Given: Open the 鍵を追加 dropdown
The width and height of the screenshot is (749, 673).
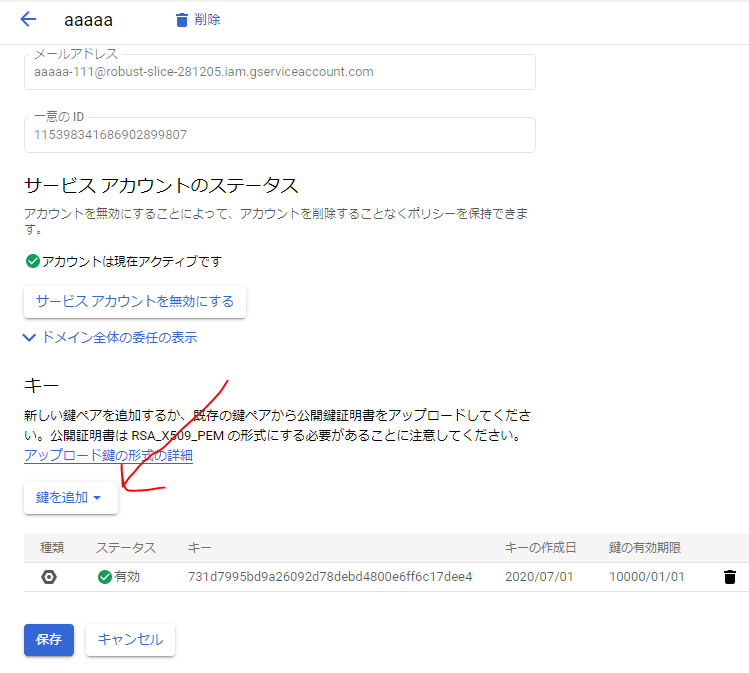Looking at the screenshot, I should pos(70,497).
